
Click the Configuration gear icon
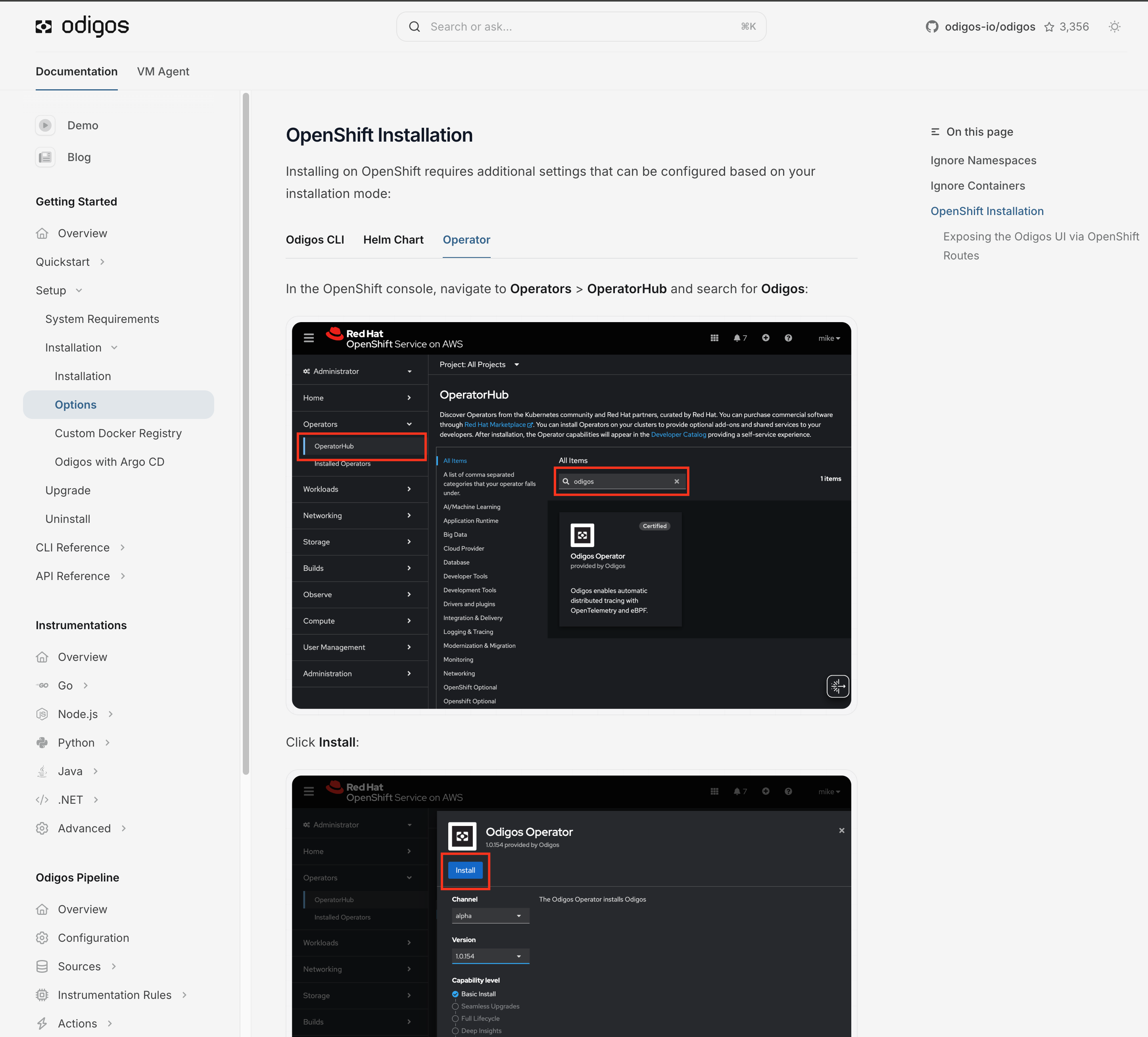(42, 938)
